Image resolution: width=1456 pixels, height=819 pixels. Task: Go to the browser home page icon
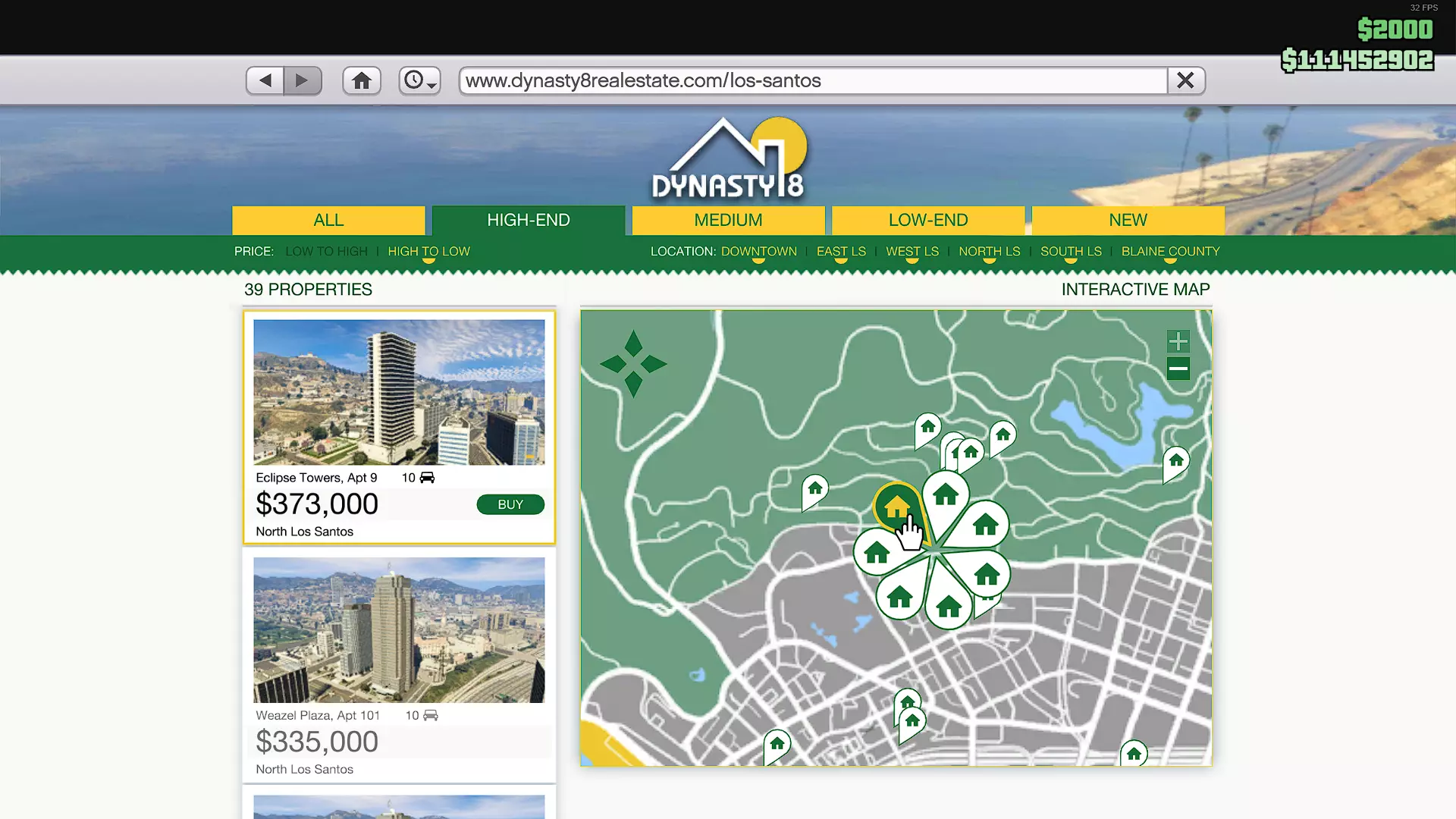[x=362, y=80]
